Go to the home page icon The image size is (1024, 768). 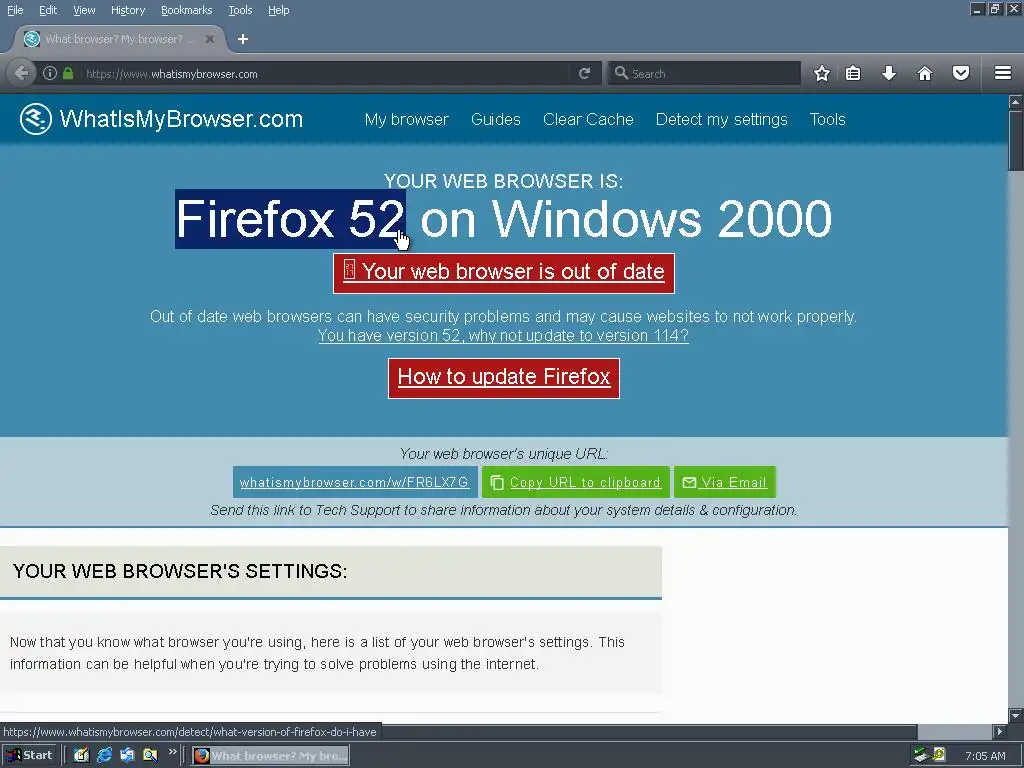925,73
